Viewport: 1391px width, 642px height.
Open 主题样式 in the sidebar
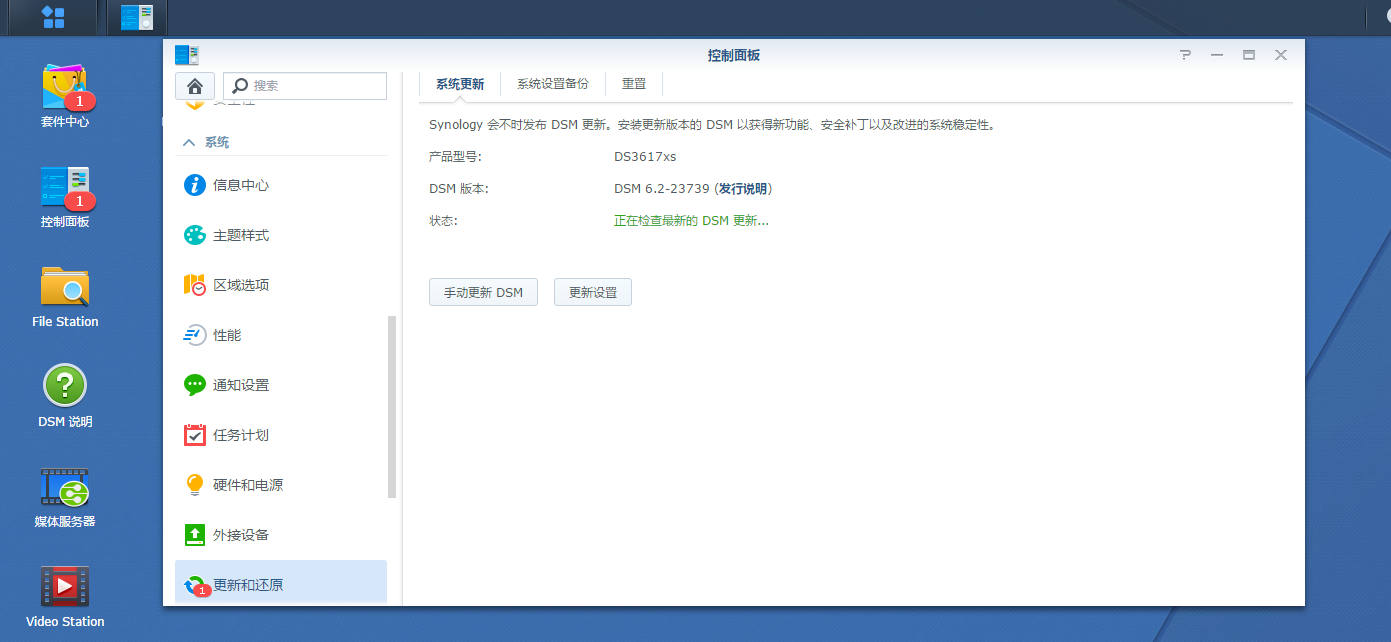[x=281, y=235]
